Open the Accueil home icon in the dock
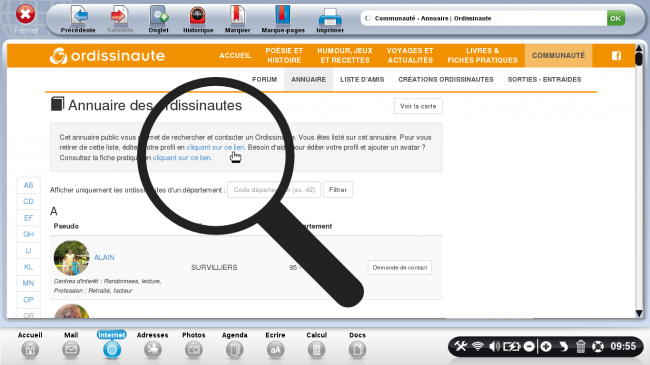 30,350
